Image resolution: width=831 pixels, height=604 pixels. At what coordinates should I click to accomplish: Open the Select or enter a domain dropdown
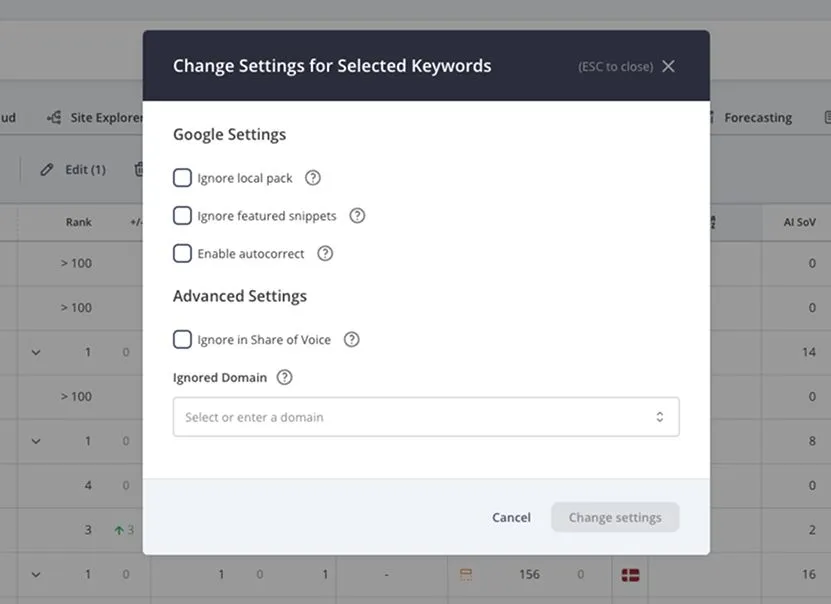[426, 416]
